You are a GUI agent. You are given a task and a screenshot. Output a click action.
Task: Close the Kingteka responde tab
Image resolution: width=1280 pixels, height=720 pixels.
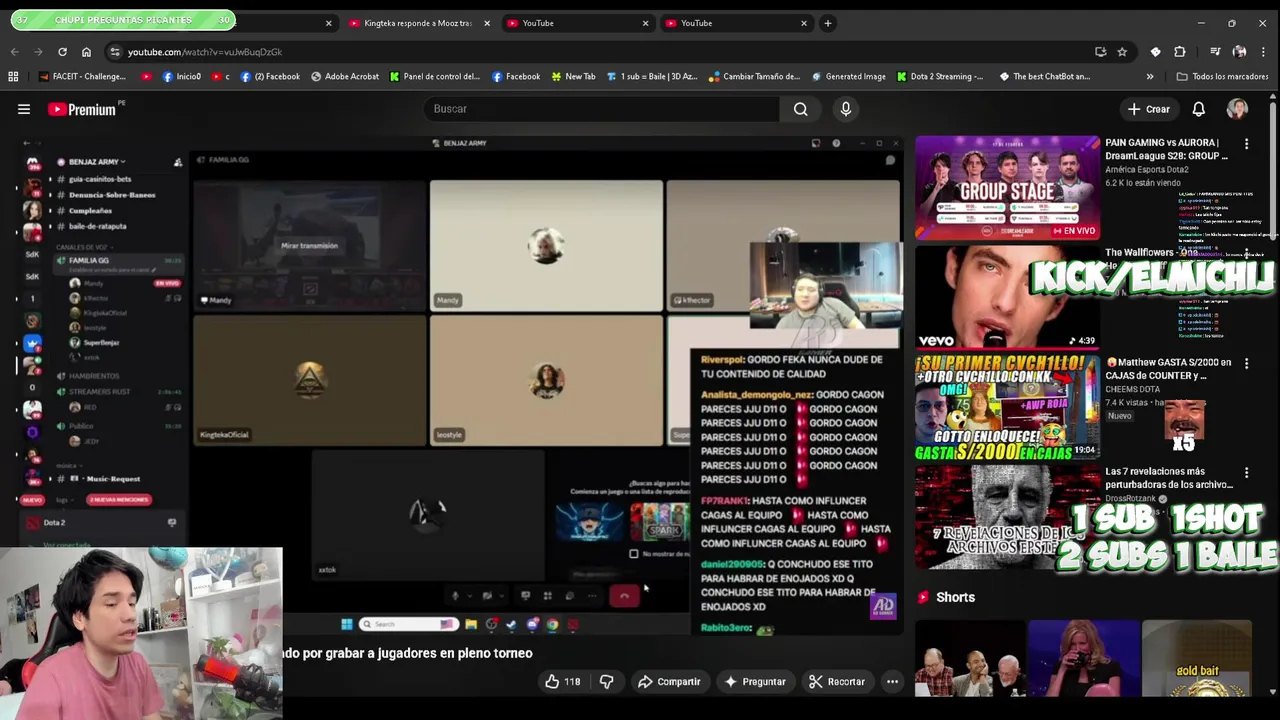tap(487, 23)
